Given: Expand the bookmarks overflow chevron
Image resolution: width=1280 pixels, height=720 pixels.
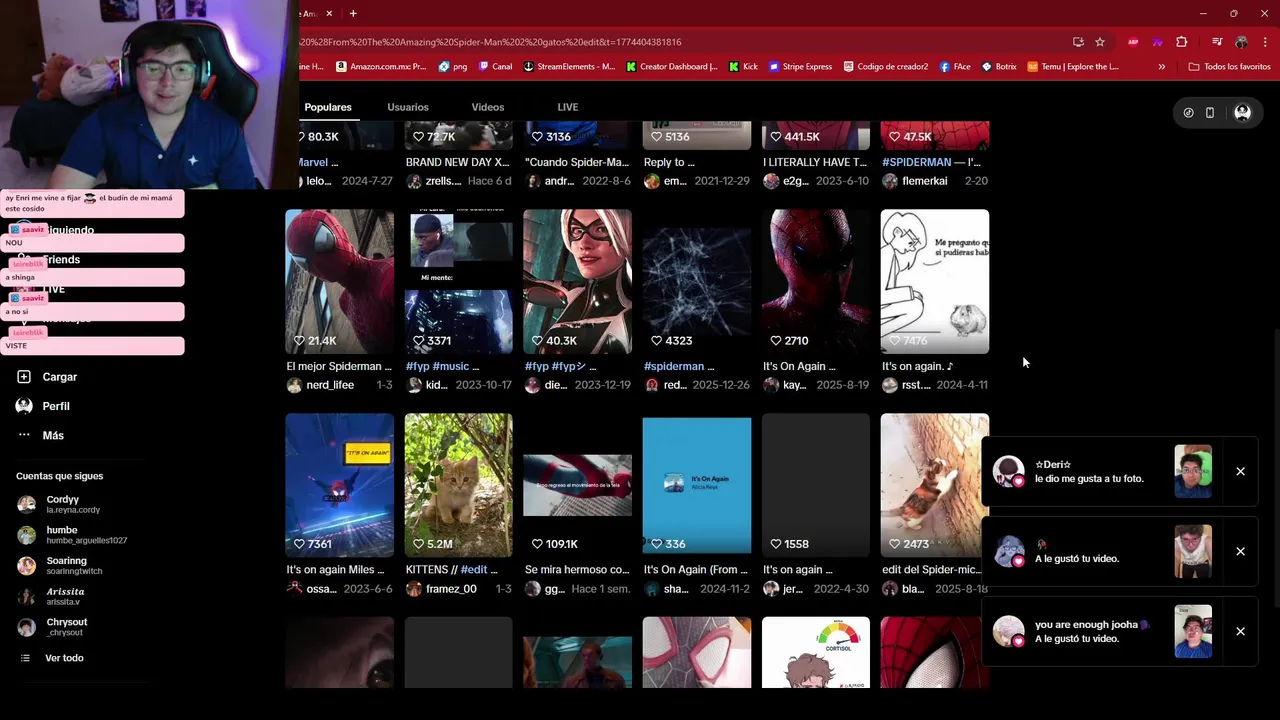Looking at the screenshot, I should [1162, 67].
